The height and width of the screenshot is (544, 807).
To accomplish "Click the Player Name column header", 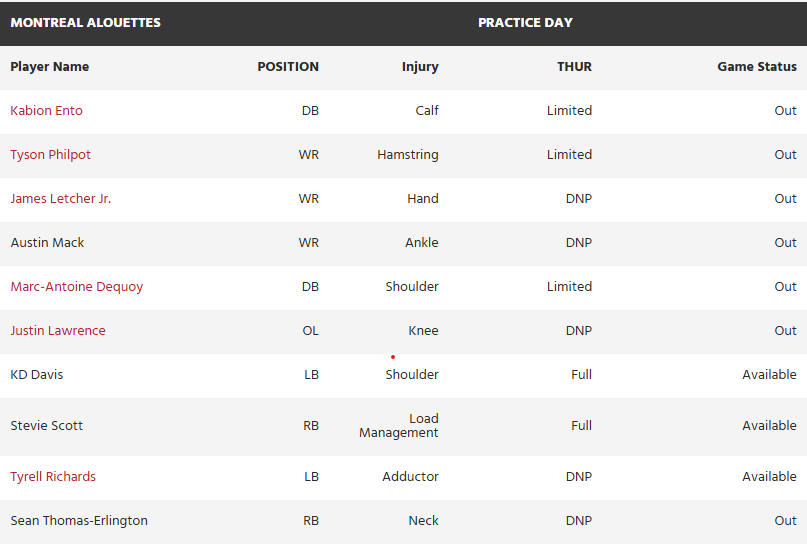I will (49, 67).
